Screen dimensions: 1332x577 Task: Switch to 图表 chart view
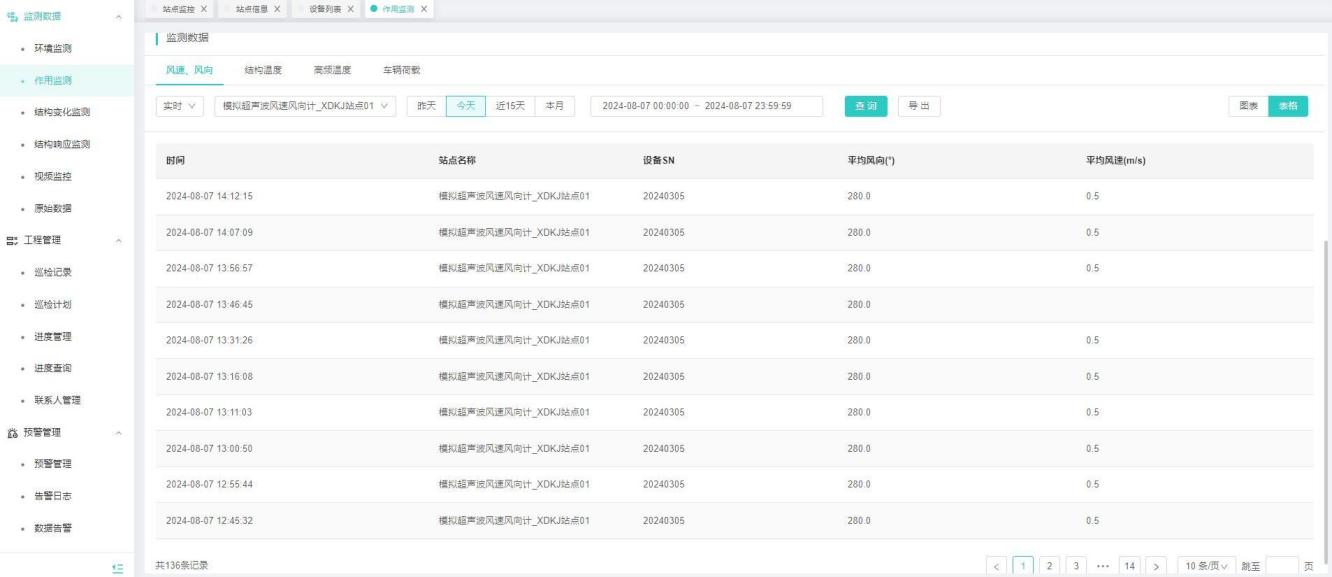(1248, 106)
